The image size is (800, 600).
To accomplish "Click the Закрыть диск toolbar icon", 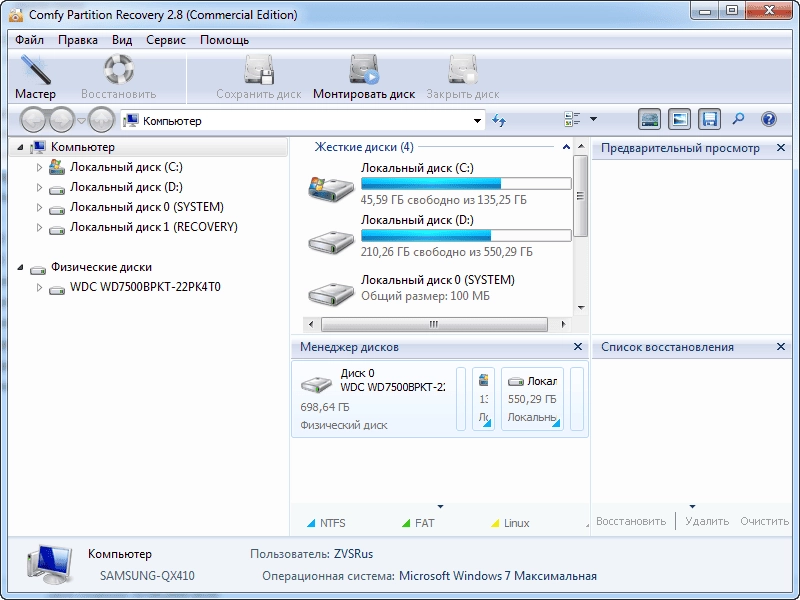I will tap(462, 70).
